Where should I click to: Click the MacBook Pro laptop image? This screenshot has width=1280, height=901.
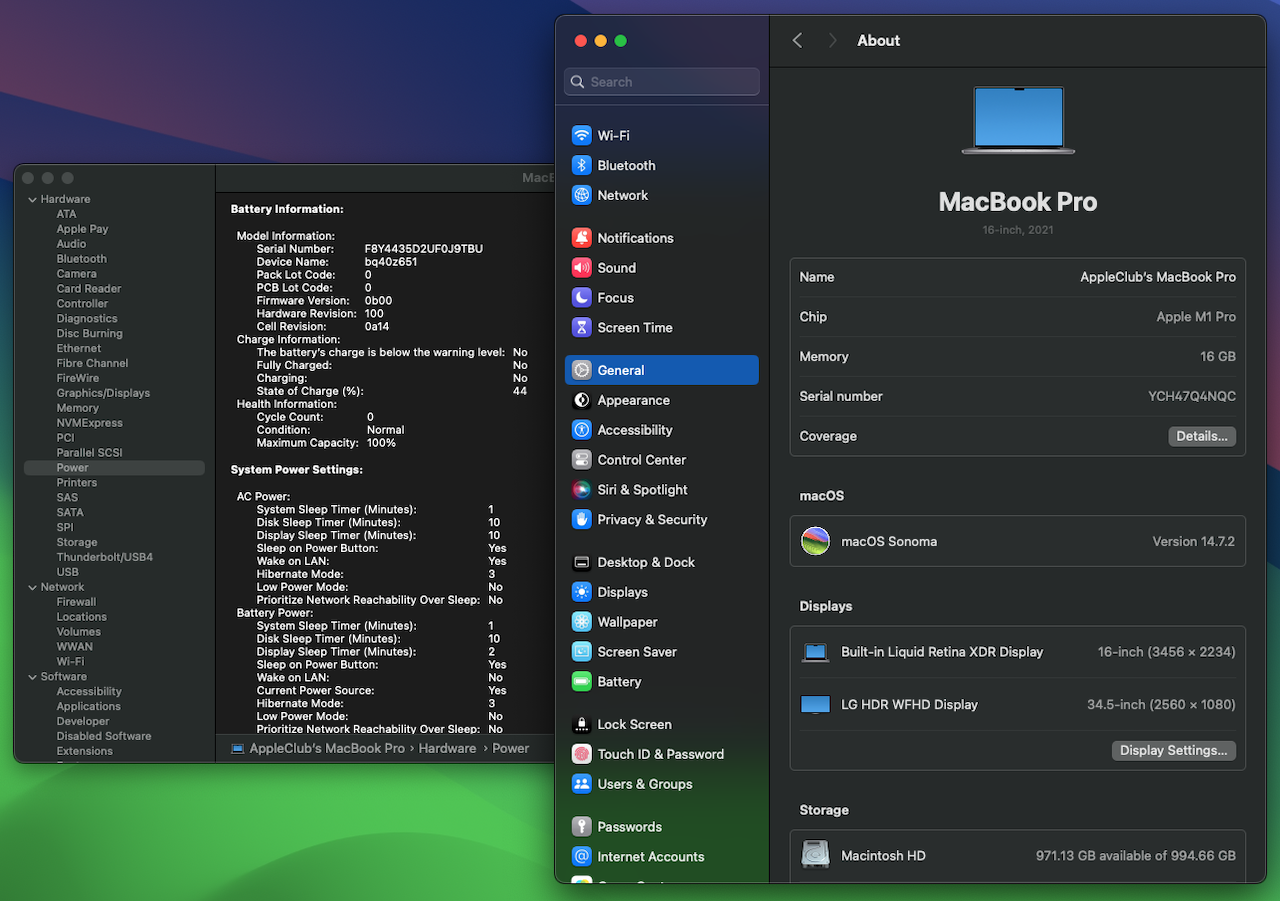(x=1018, y=120)
